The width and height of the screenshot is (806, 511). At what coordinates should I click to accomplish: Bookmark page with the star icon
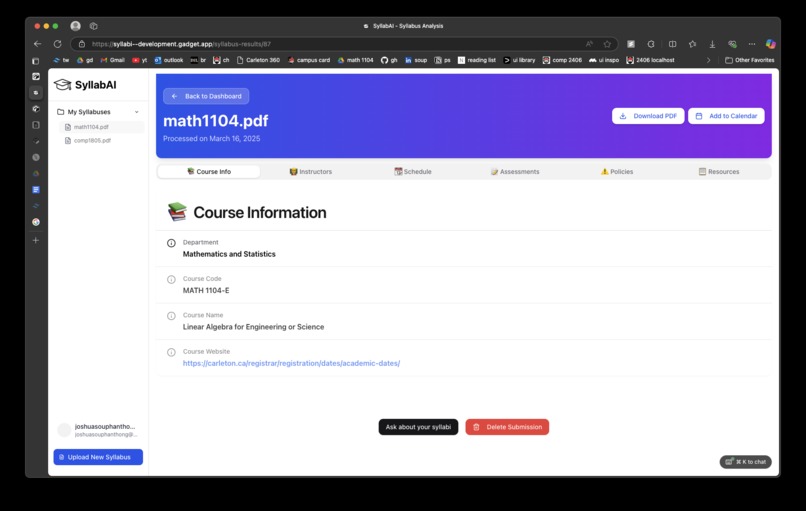pos(607,44)
